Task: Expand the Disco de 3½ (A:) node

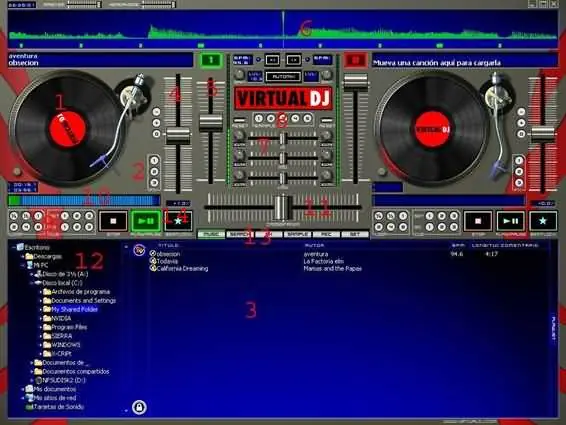Action: click(31, 274)
